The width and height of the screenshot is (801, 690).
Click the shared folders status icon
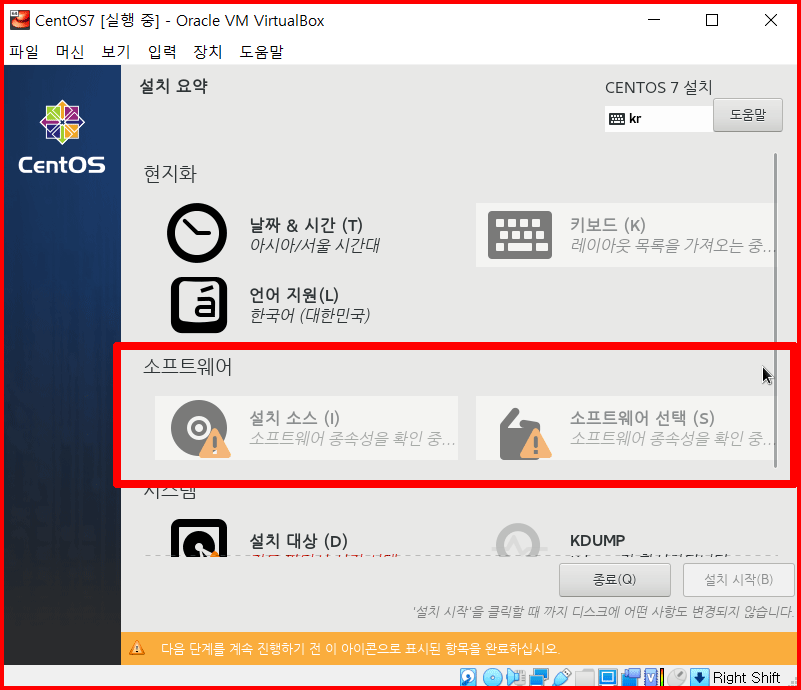point(584,677)
